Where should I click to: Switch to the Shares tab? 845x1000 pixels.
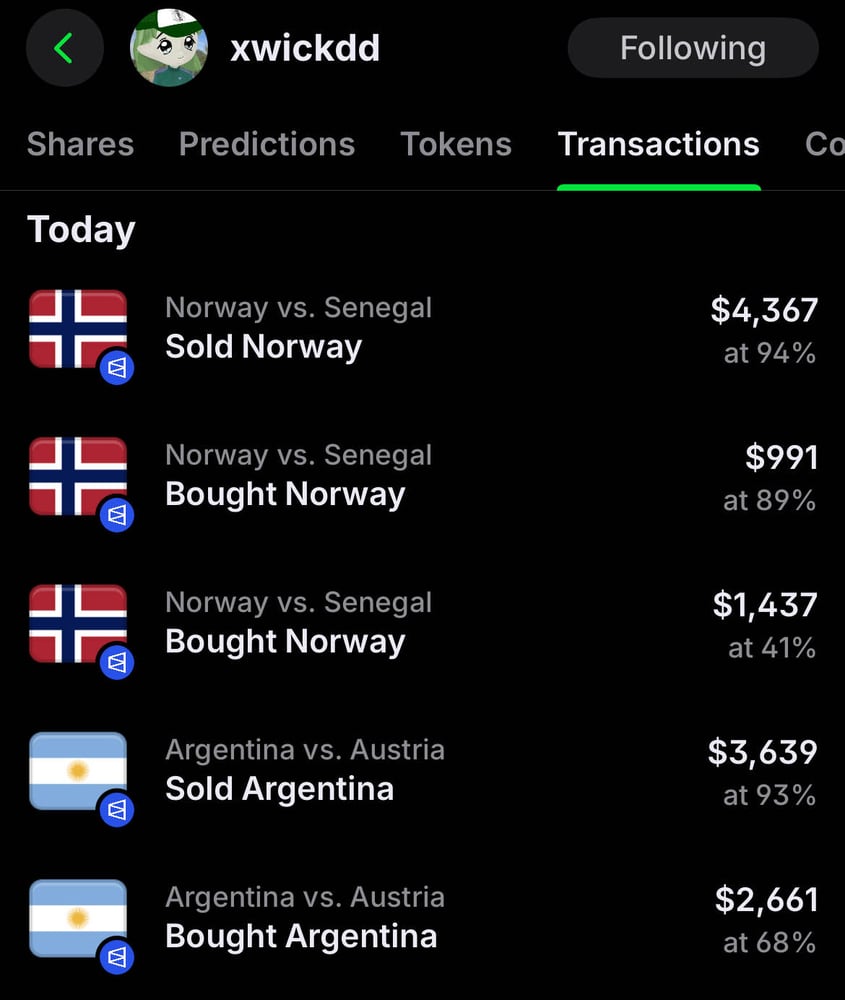click(80, 144)
